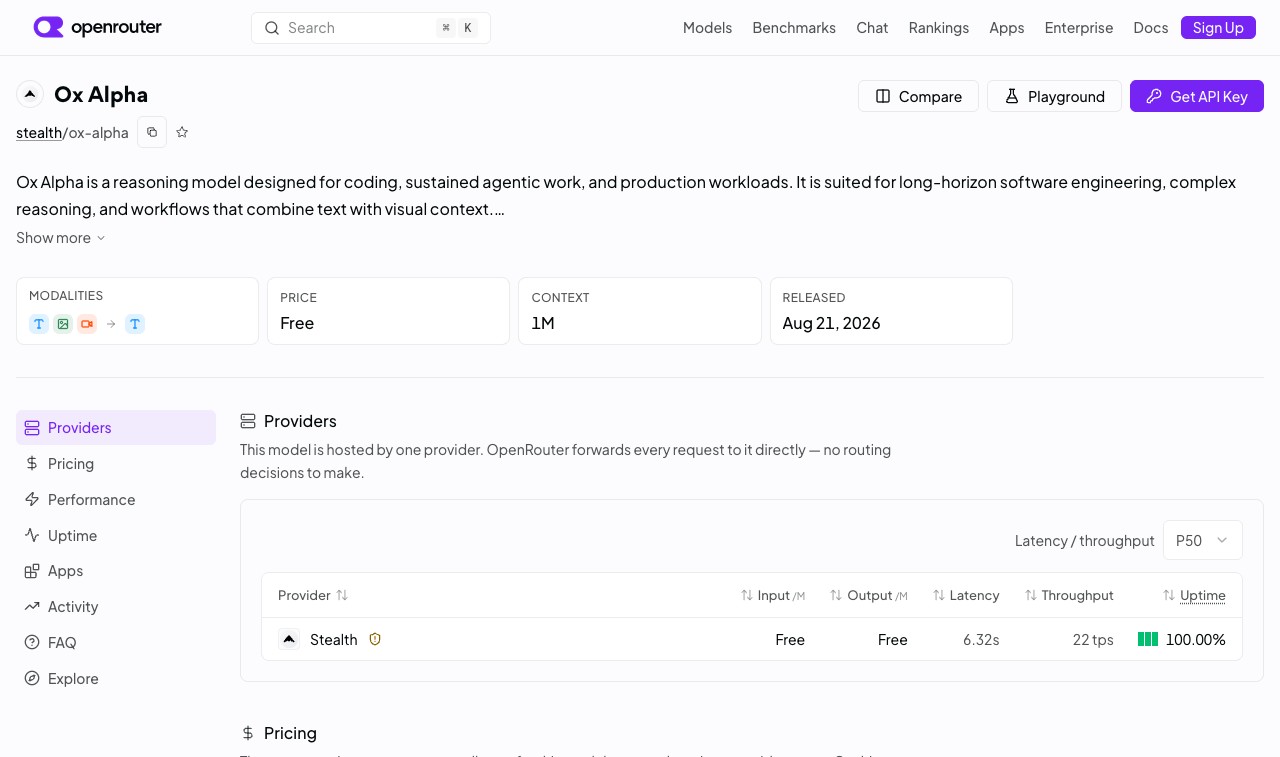Open Rankings in the top navigation
The image size is (1280, 757).
click(939, 28)
